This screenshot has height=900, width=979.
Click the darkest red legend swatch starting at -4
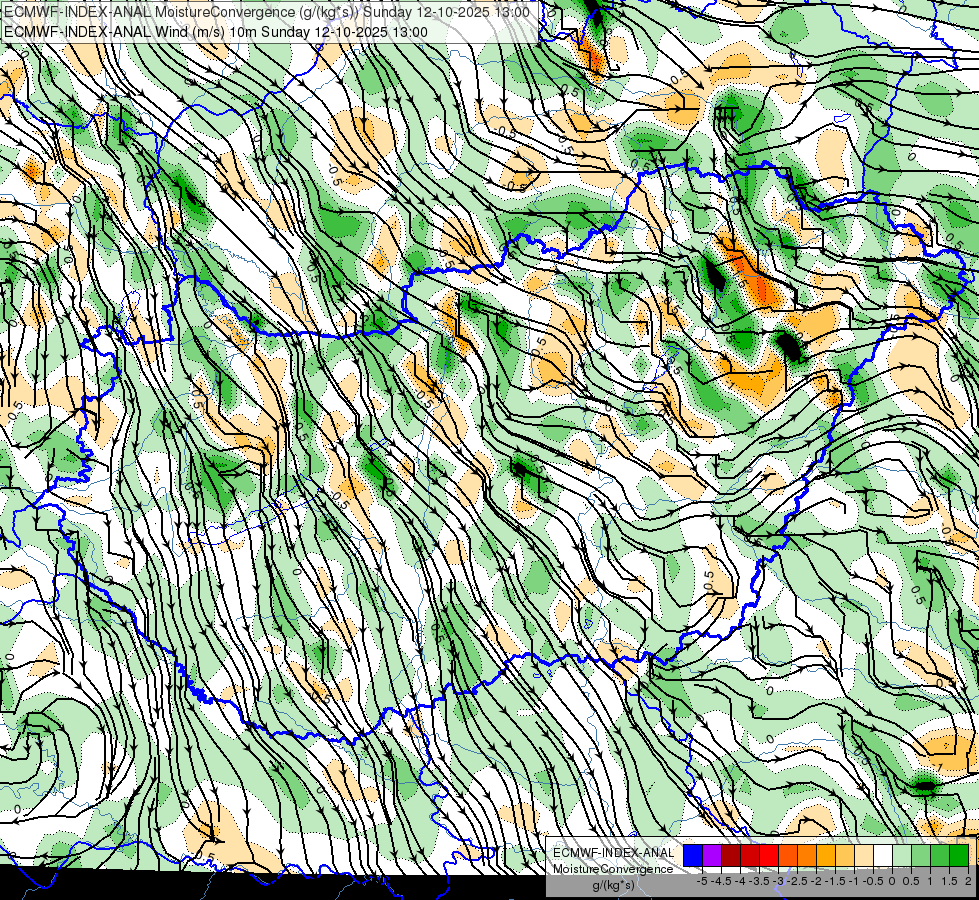731,856
